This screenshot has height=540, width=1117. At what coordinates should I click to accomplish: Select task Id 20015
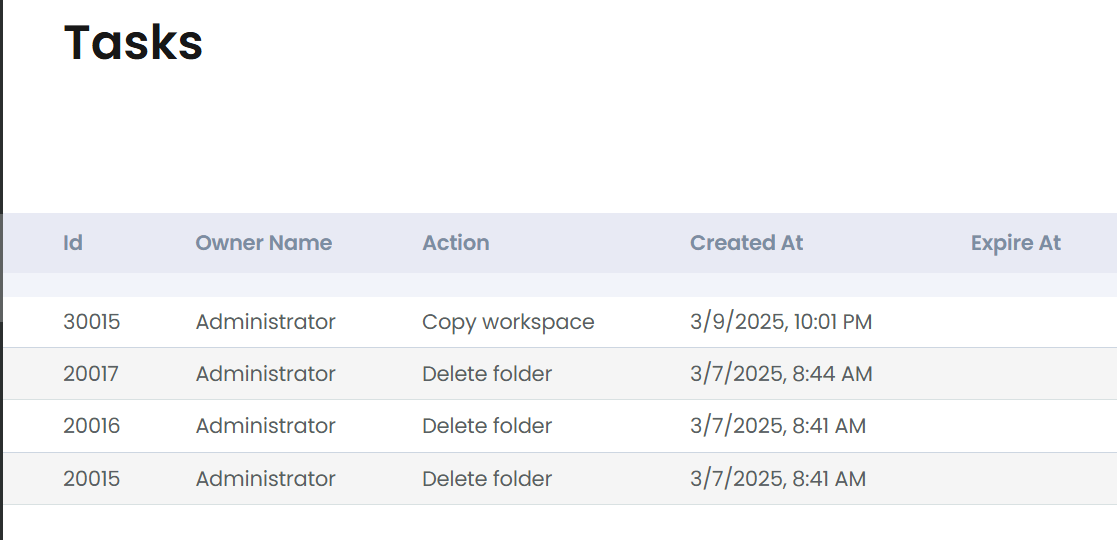(92, 479)
